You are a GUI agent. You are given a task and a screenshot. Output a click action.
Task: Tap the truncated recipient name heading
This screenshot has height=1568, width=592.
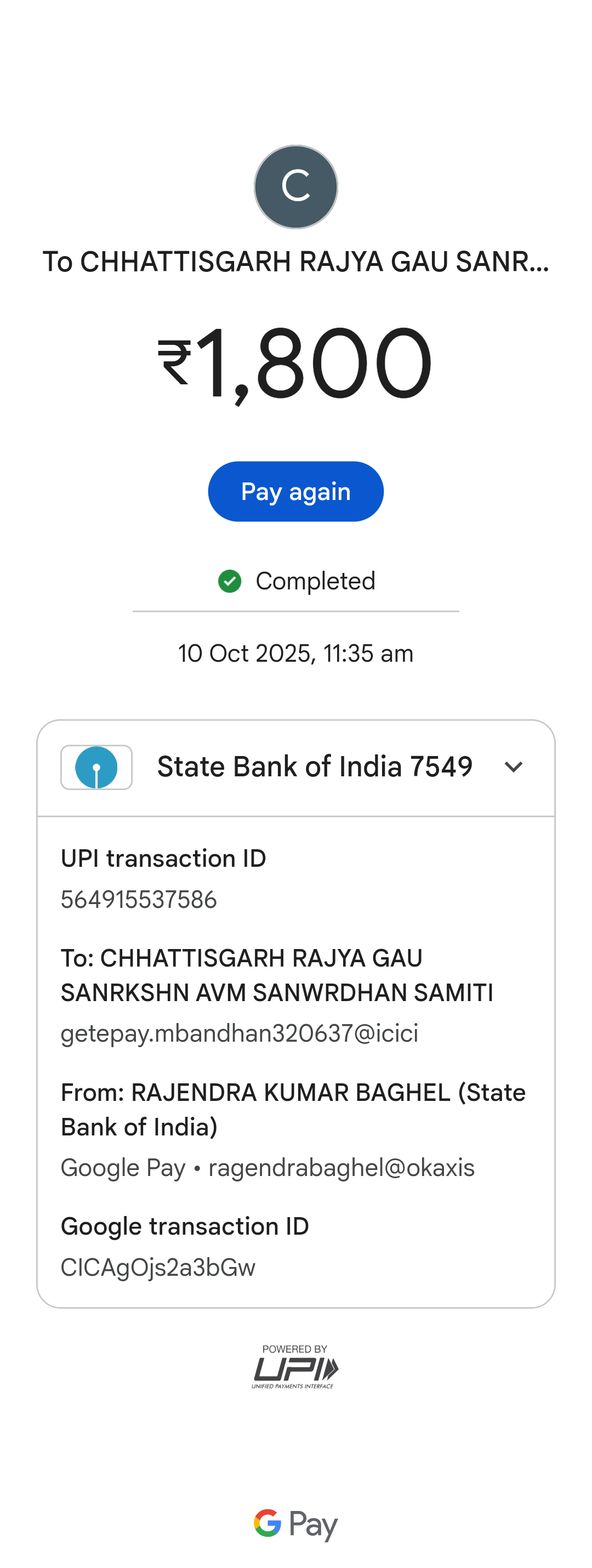[x=295, y=262]
